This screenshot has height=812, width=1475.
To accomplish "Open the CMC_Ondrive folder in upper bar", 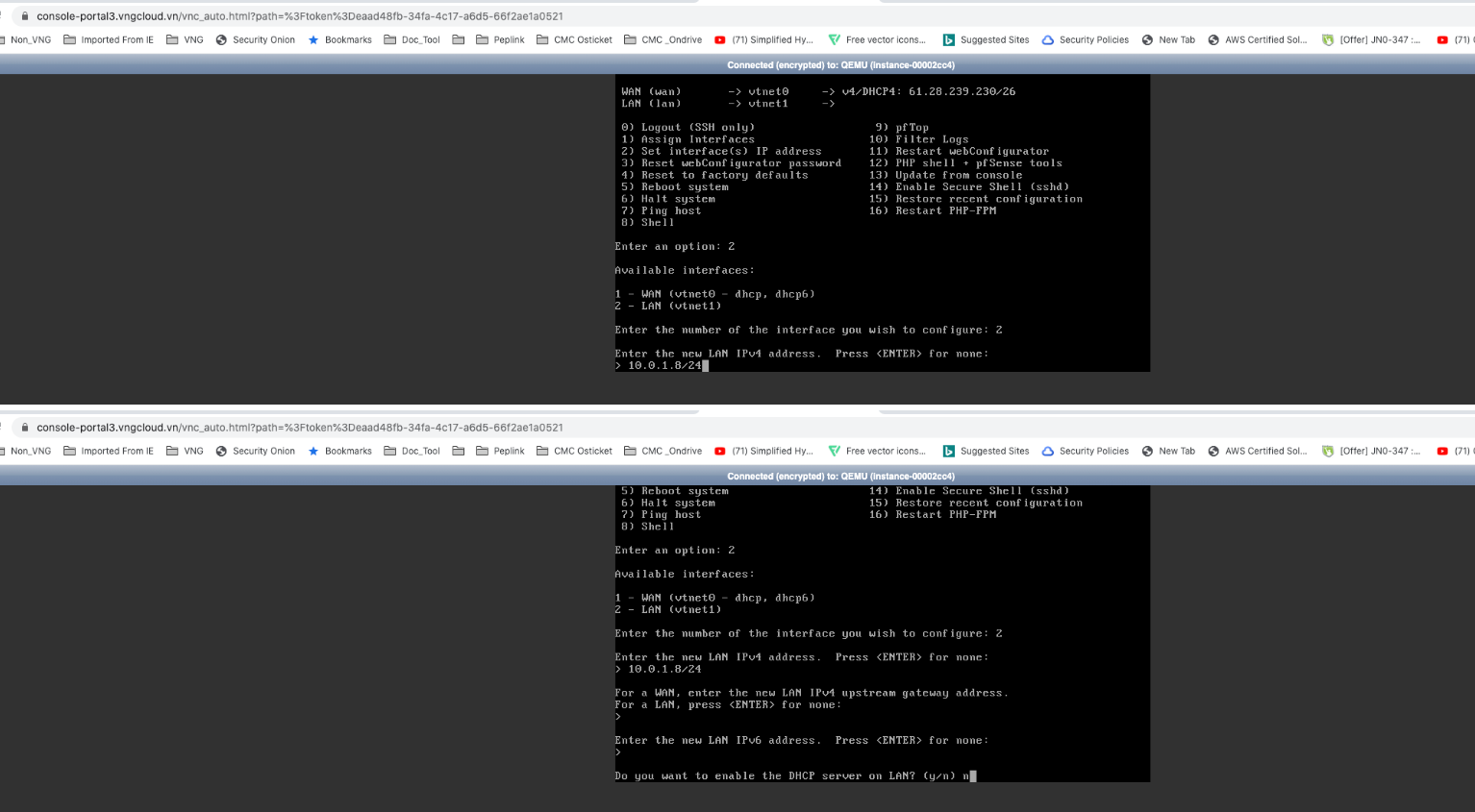I will click(662, 40).
